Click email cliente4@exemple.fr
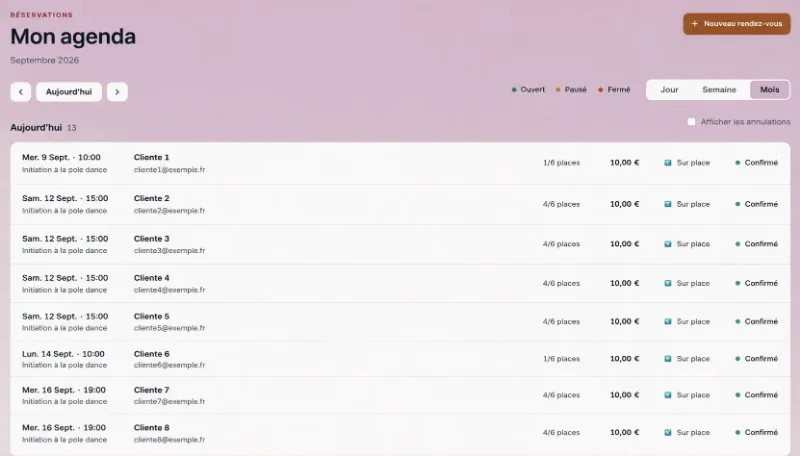The width and height of the screenshot is (800, 456). (x=169, y=290)
